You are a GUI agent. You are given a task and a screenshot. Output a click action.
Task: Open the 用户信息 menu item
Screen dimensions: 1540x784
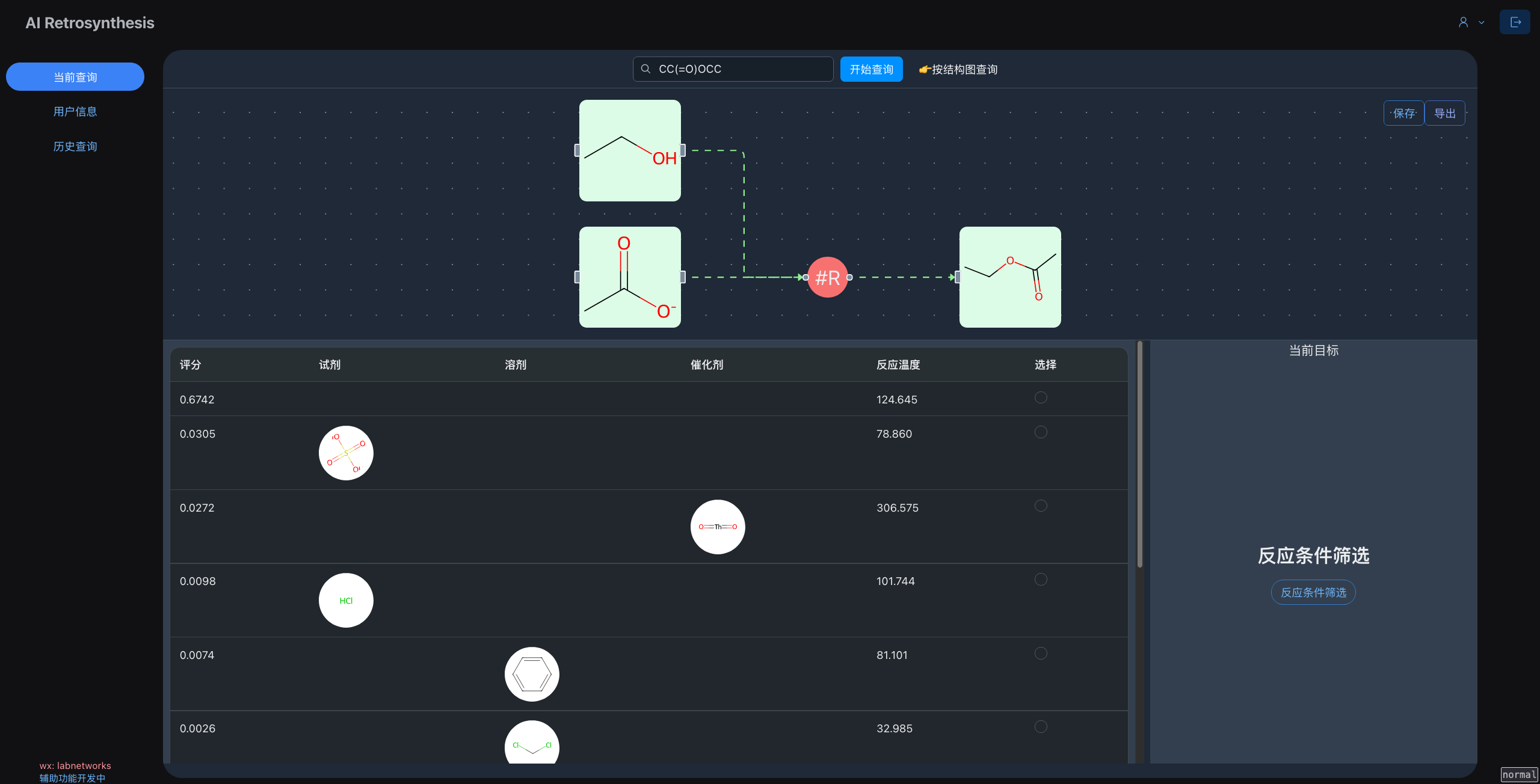(75, 112)
